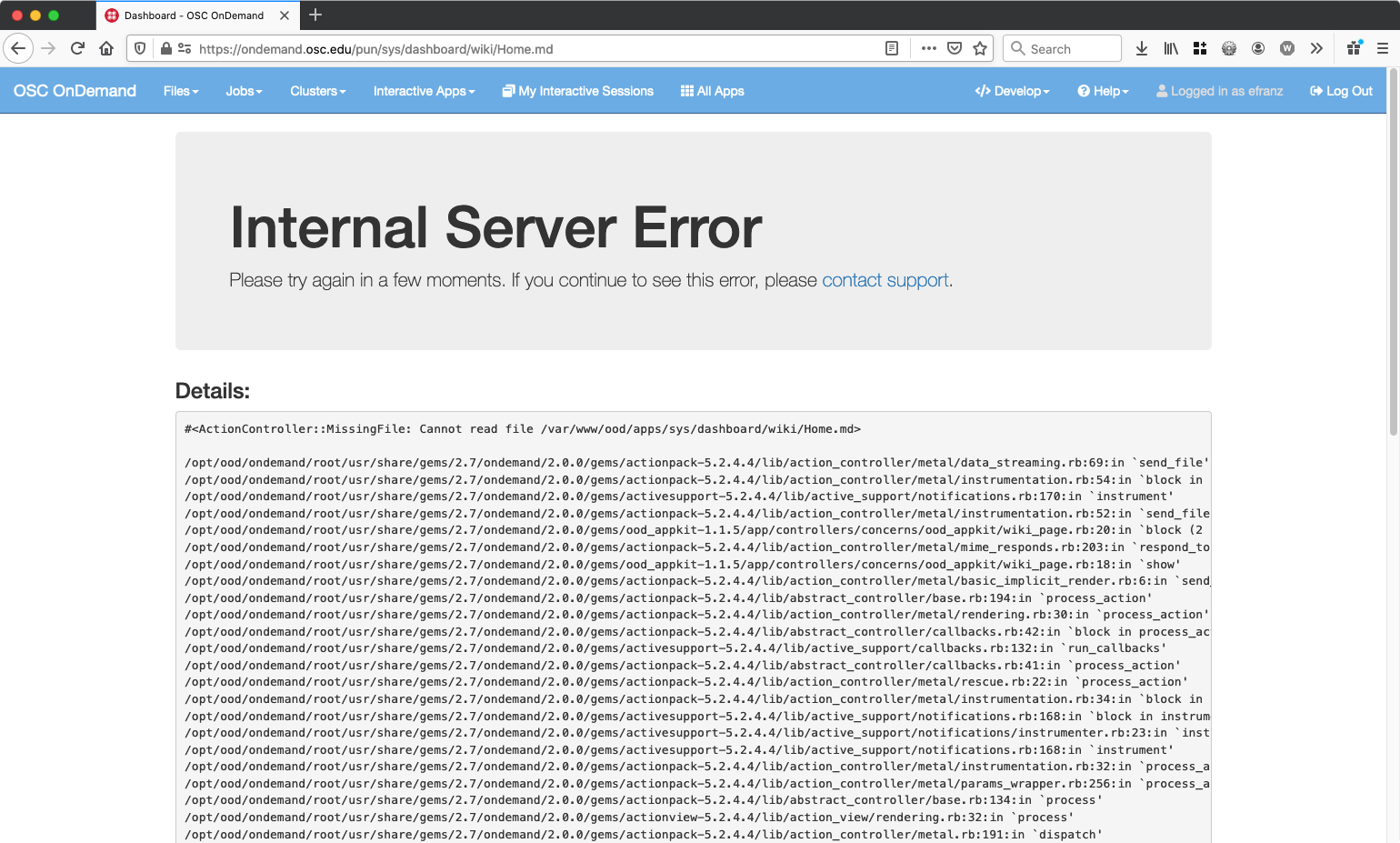Toggle Reader View for this page
Viewport: 1400px width, 843px height.
coord(891,48)
